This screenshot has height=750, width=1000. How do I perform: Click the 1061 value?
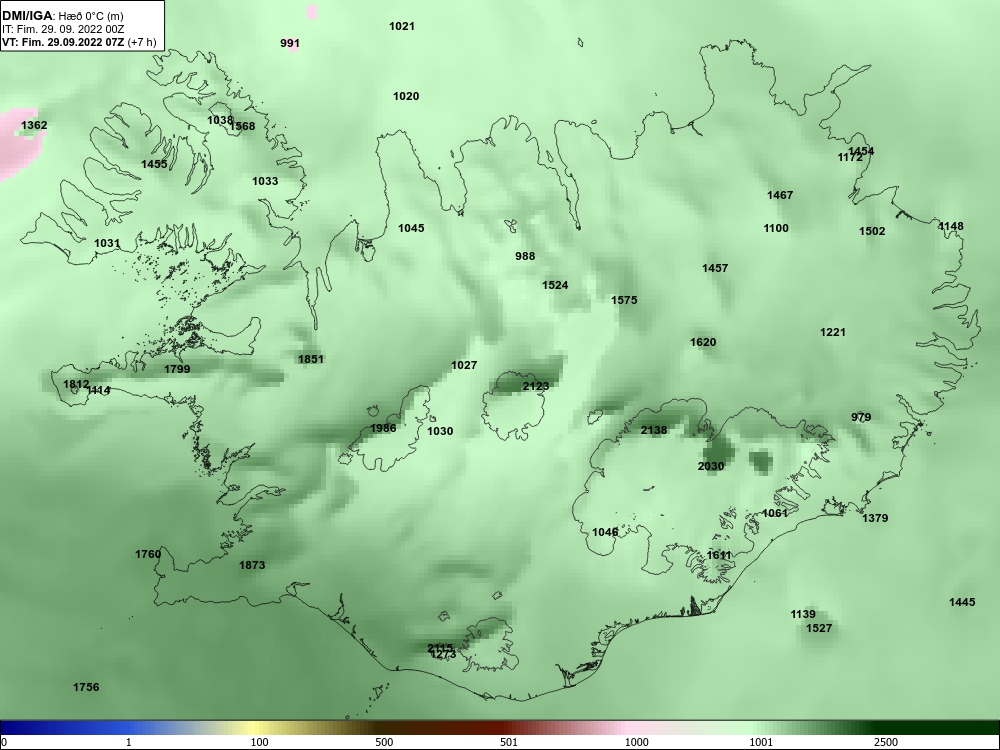pos(775,513)
